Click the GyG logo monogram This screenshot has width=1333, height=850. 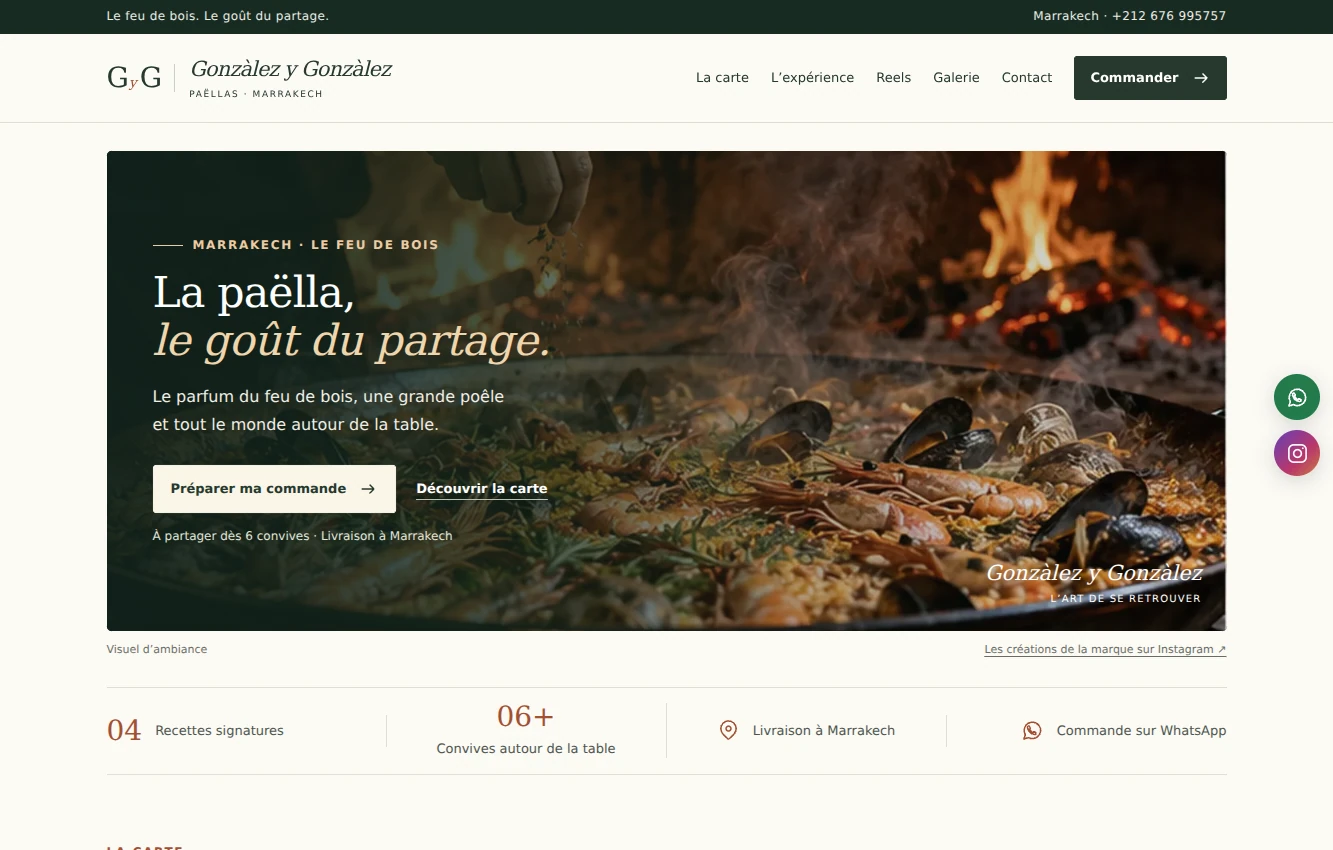point(134,78)
